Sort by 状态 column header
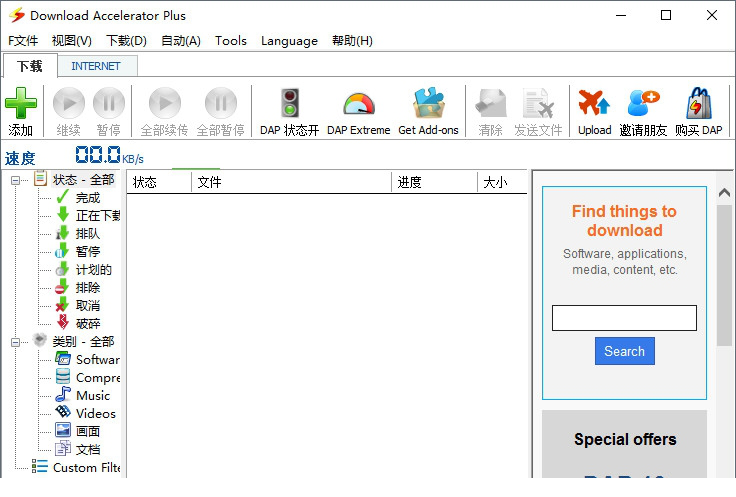736x497 pixels. click(159, 182)
